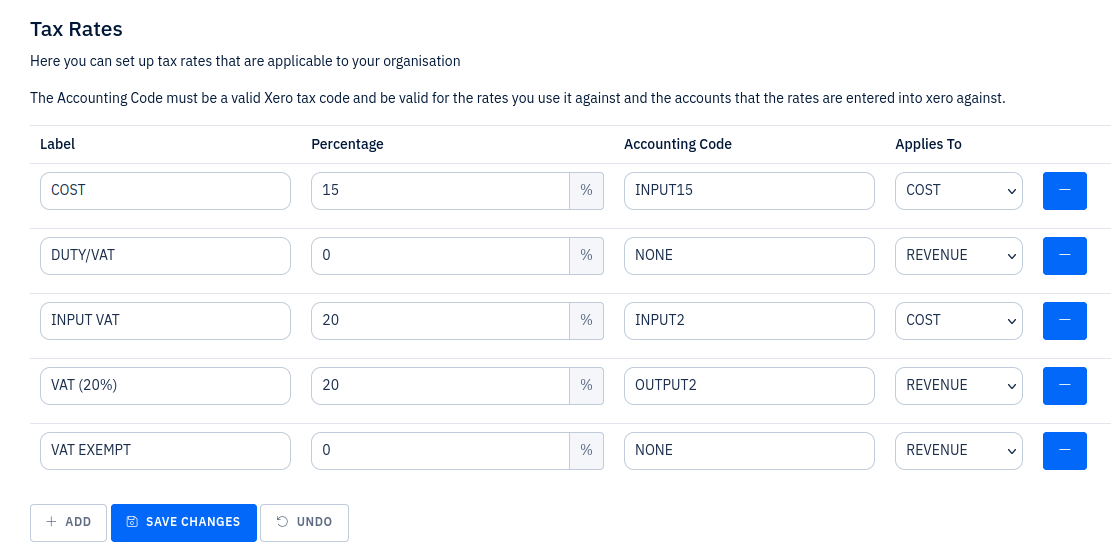Change Applies To for INPUT VAT row
The height and width of the screenshot is (560, 1120).
[959, 321]
